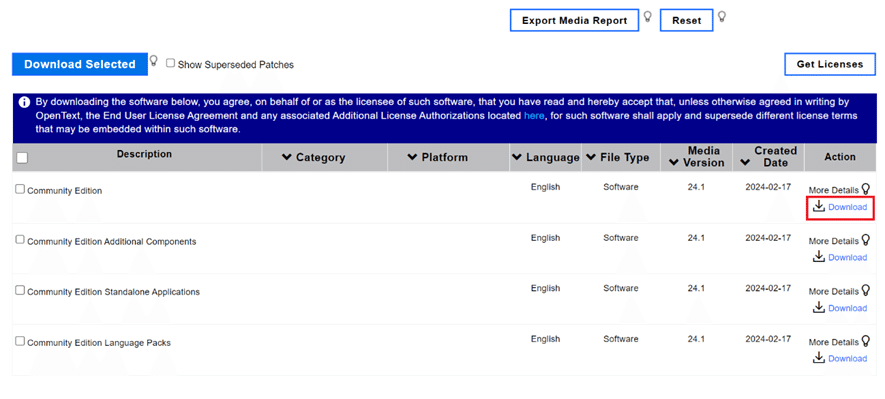Viewport: 885px width, 399px height.
Task: Tick the Community Edition Language Packs checkbox
Action: click(x=20, y=341)
